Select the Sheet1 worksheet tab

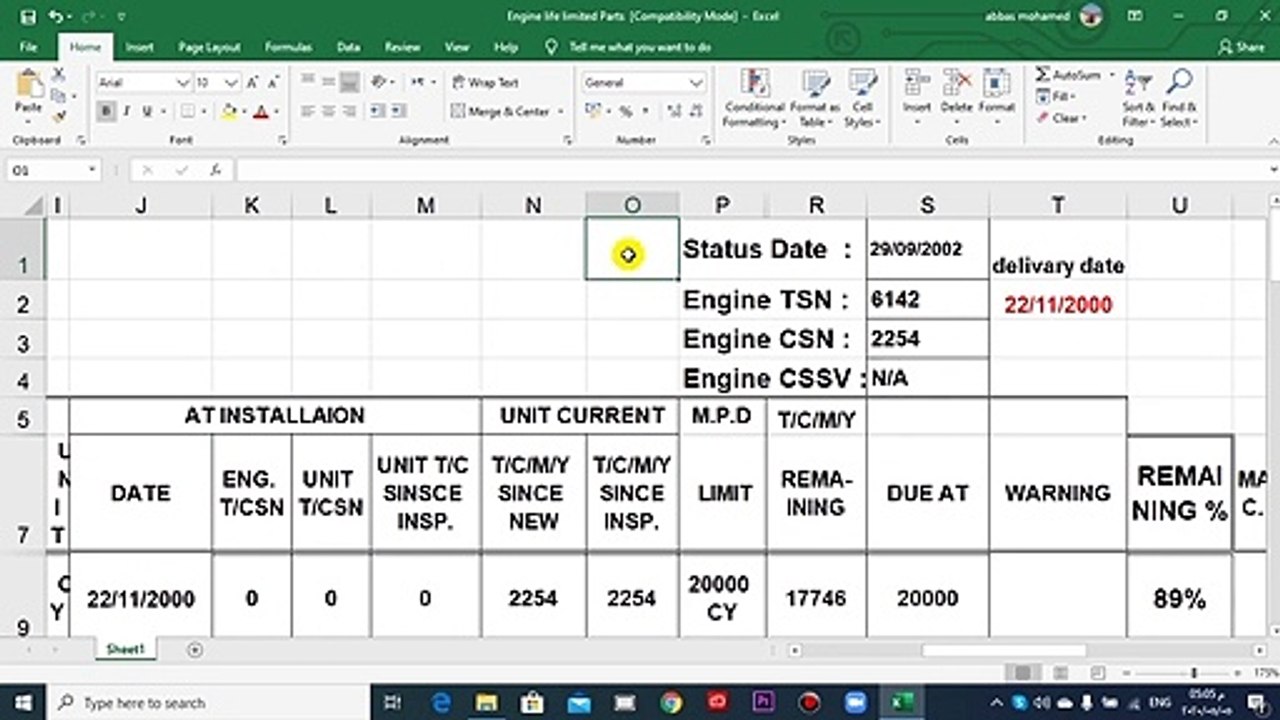126,649
